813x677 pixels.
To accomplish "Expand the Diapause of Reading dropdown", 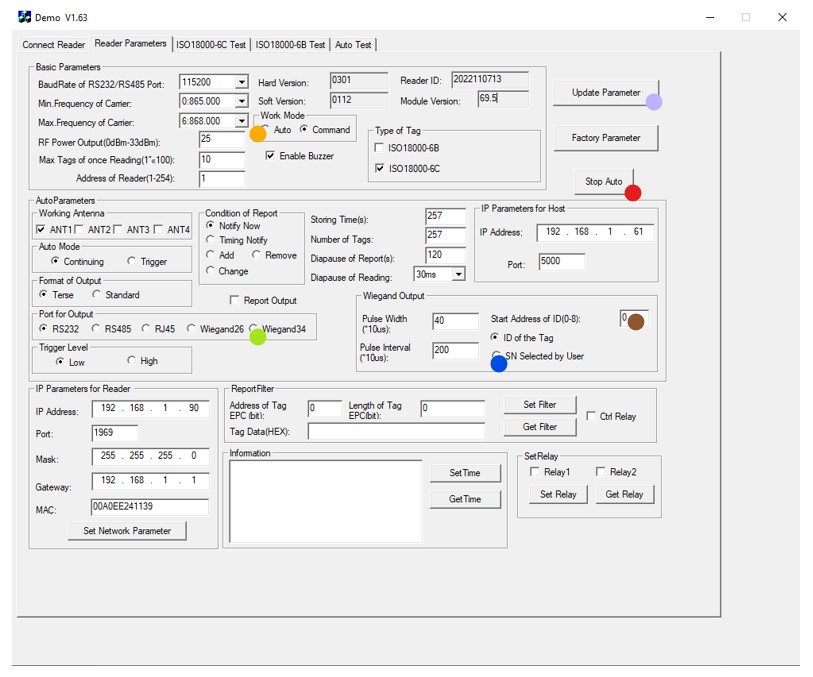I will tap(458, 274).
